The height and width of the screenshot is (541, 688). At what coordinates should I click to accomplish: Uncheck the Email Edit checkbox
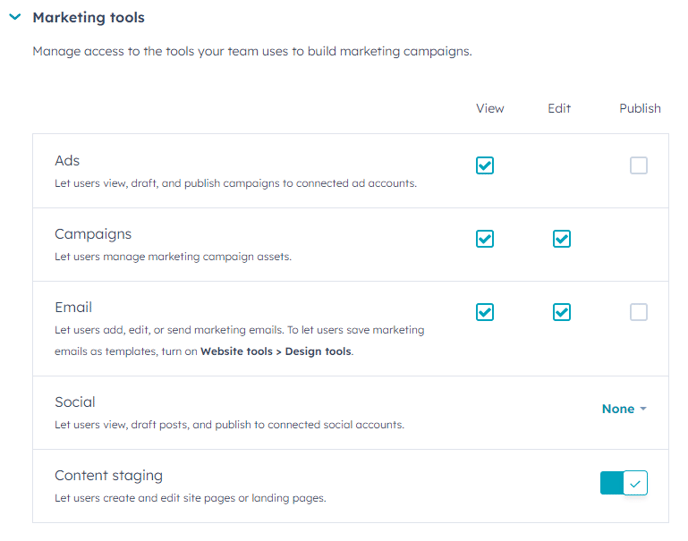tap(562, 312)
